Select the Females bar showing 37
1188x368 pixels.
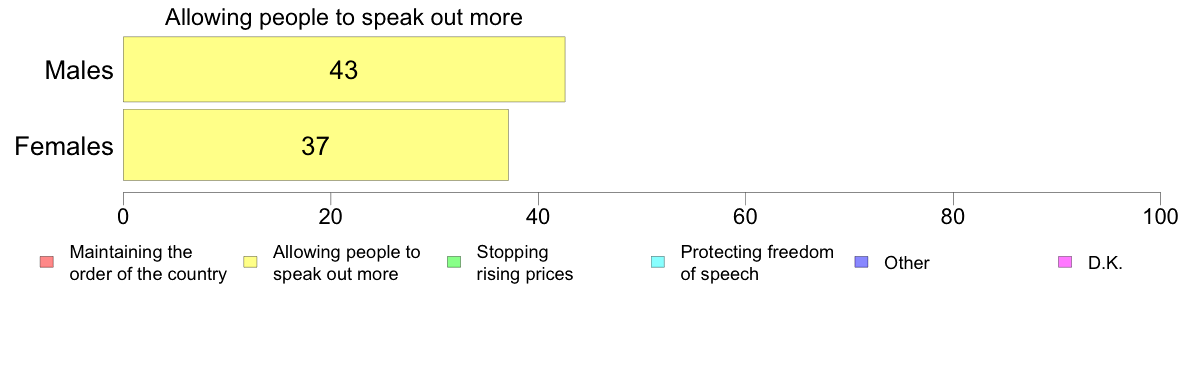[x=315, y=145]
